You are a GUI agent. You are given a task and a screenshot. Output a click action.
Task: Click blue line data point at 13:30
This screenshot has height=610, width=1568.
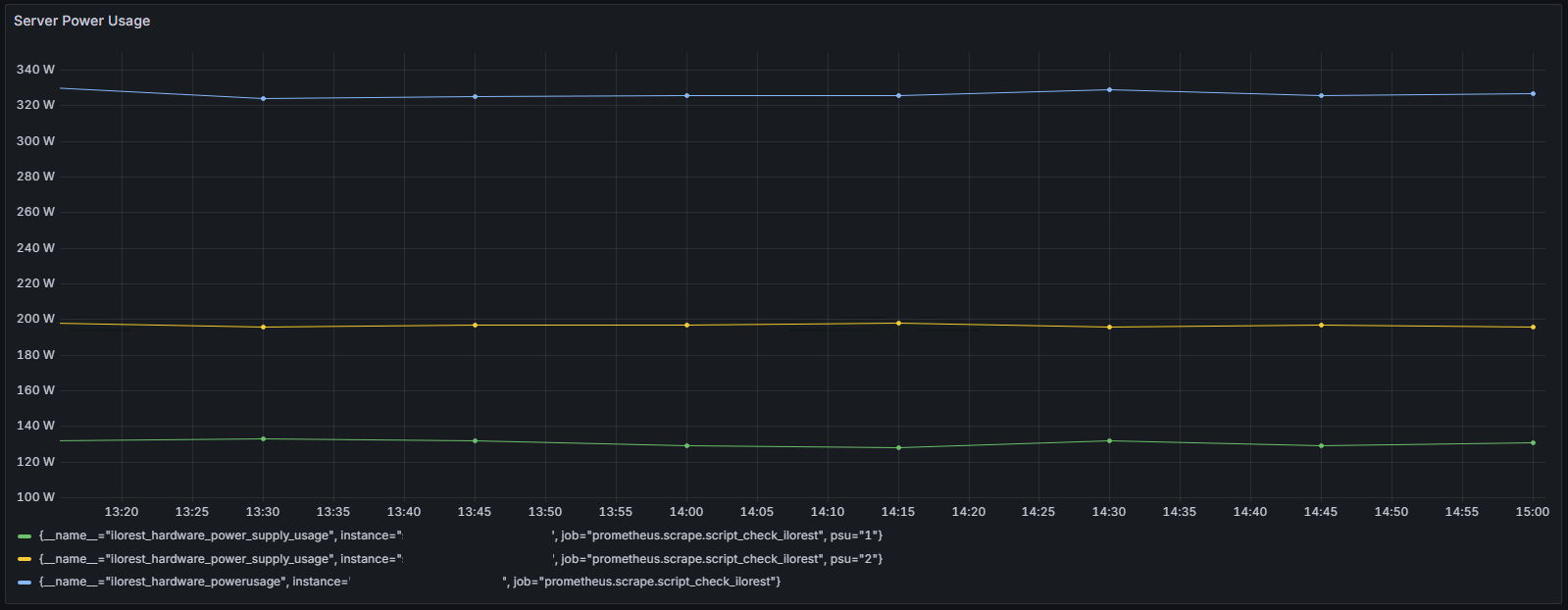click(263, 98)
